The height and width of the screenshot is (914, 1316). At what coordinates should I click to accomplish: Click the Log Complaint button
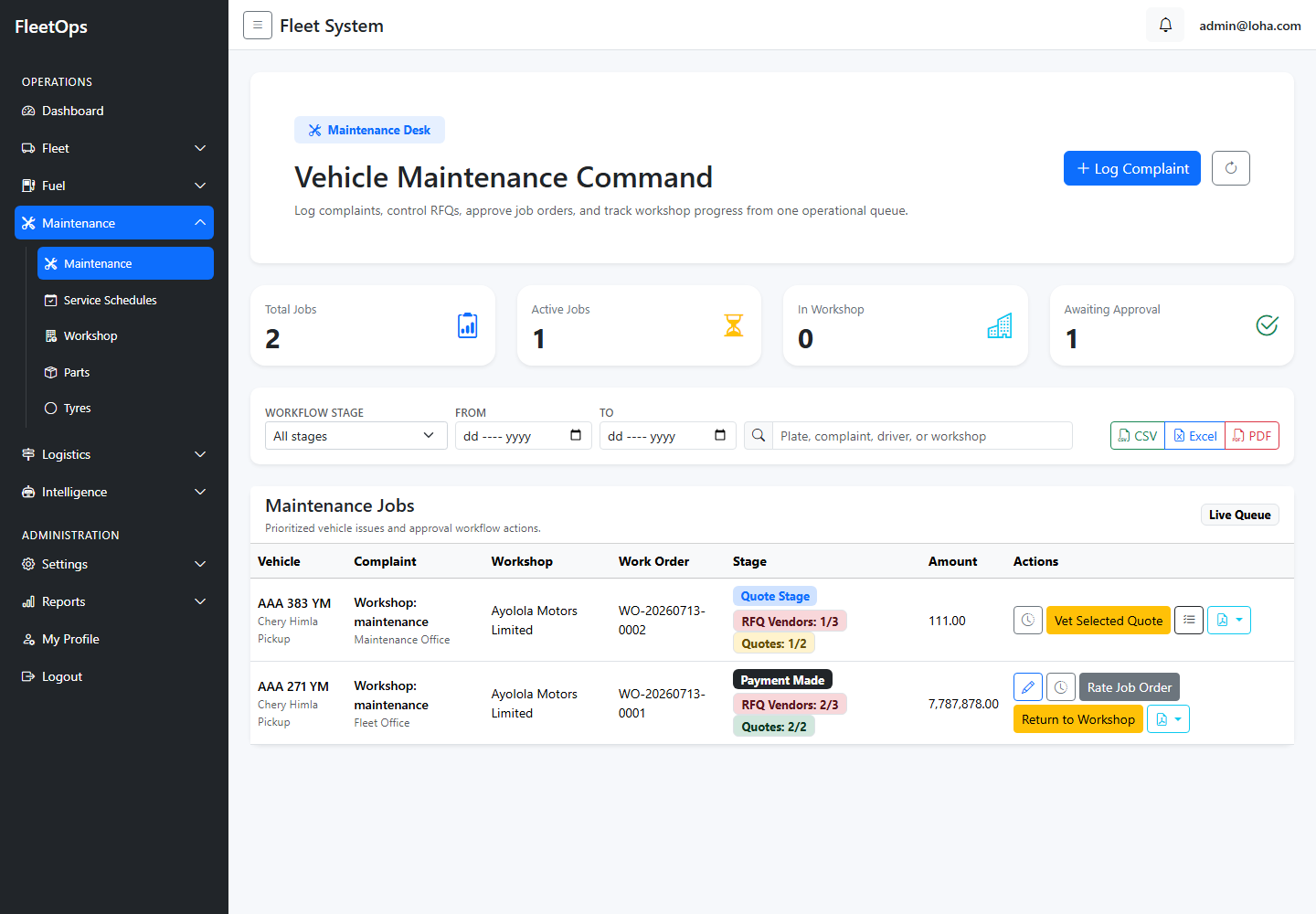1132,168
